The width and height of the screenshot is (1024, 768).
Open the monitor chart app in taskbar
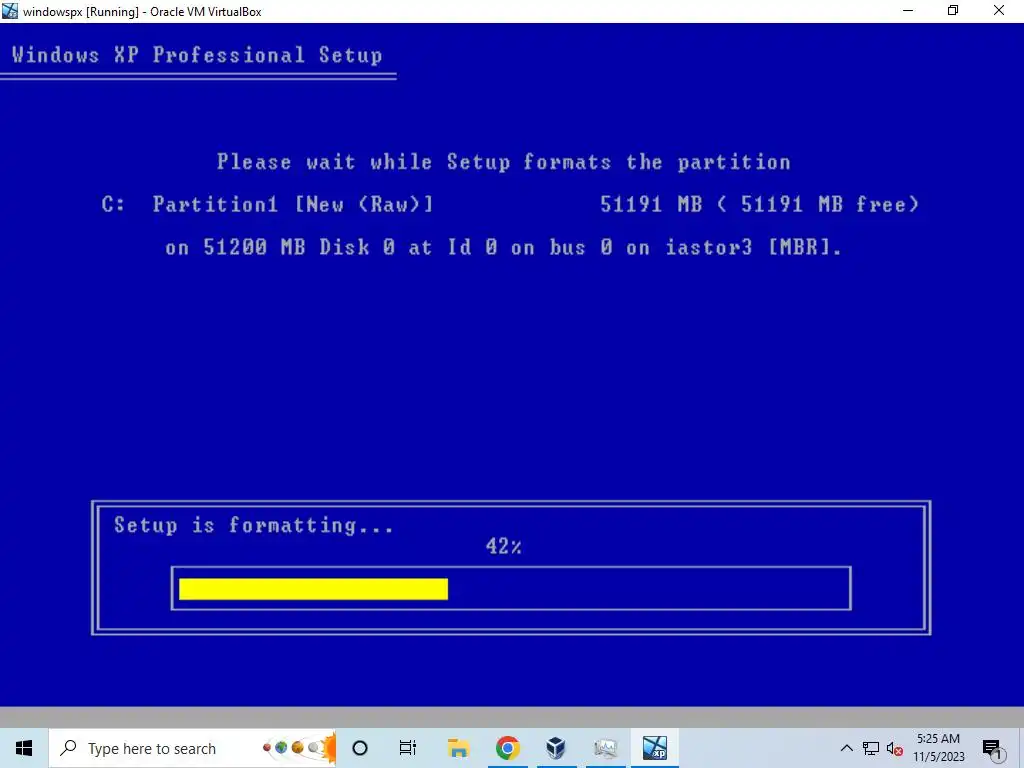(605, 748)
